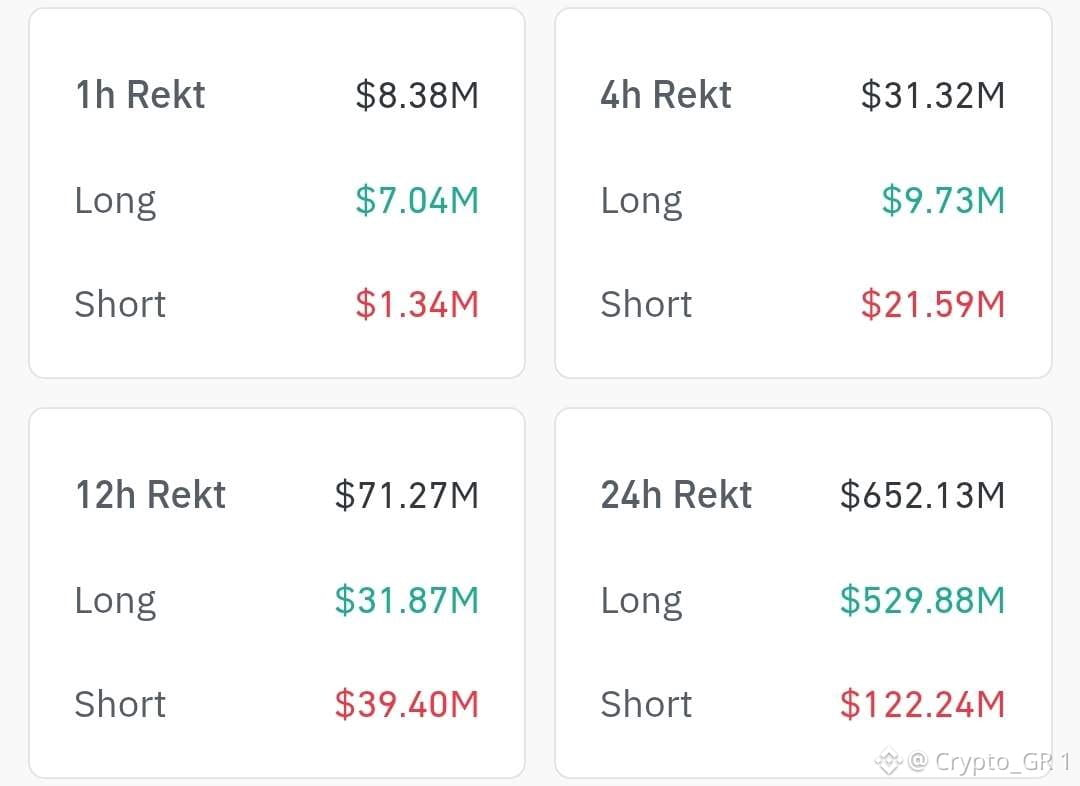Click the red $1.34M short value
The width and height of the screenshot is (1080, 786).
pyautogui.click(x=417, y=304)
